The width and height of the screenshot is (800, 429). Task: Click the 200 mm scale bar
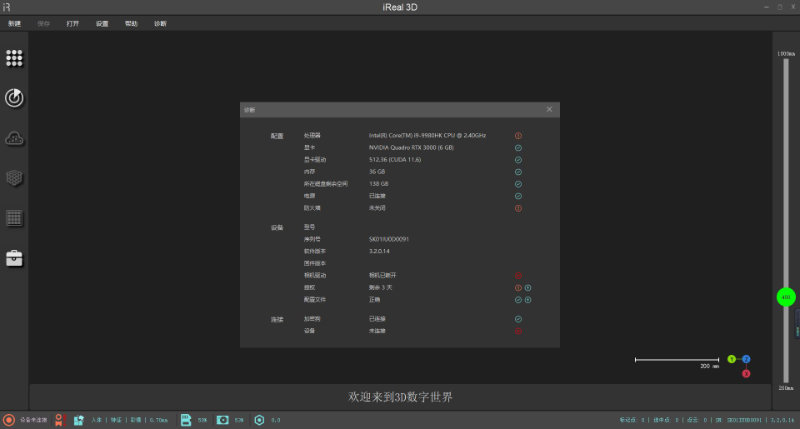coord(677,360)
